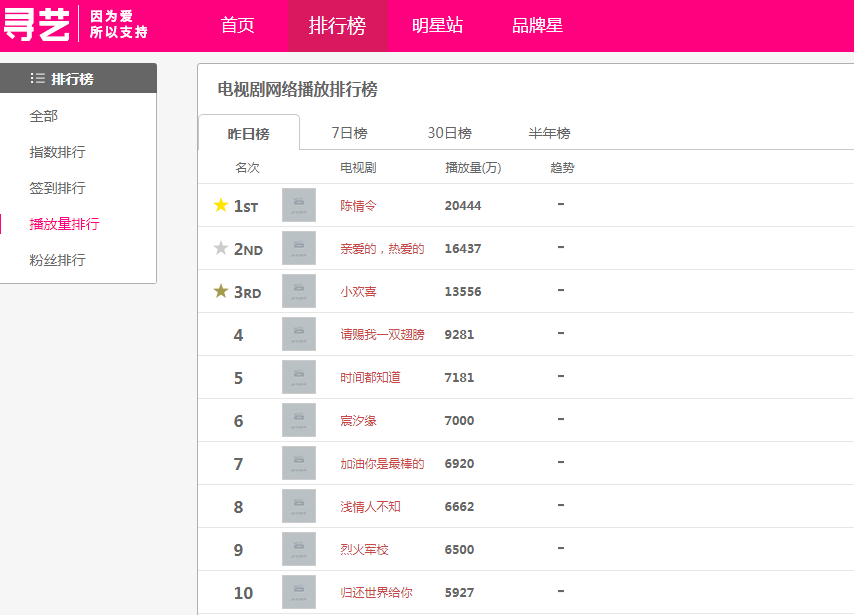Click the poster icon for 陈情令

pyautogui.click(x=298, y=205)
